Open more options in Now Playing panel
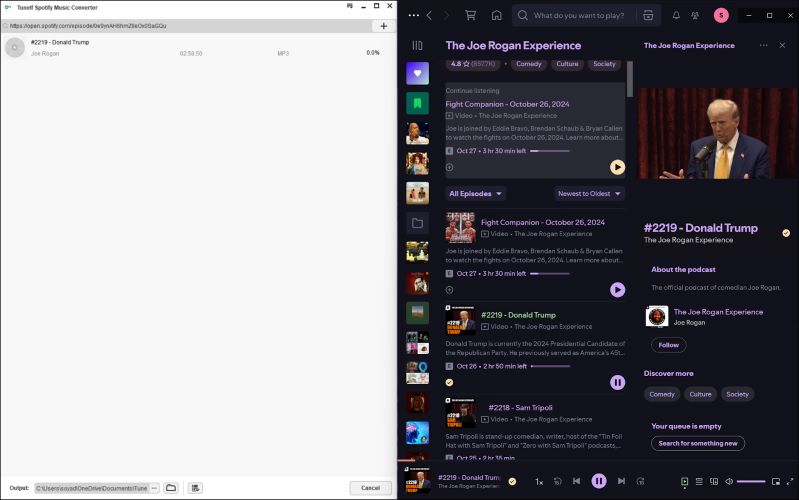The height and width of the screenshot is (500, 799). (x=763, y=45)
